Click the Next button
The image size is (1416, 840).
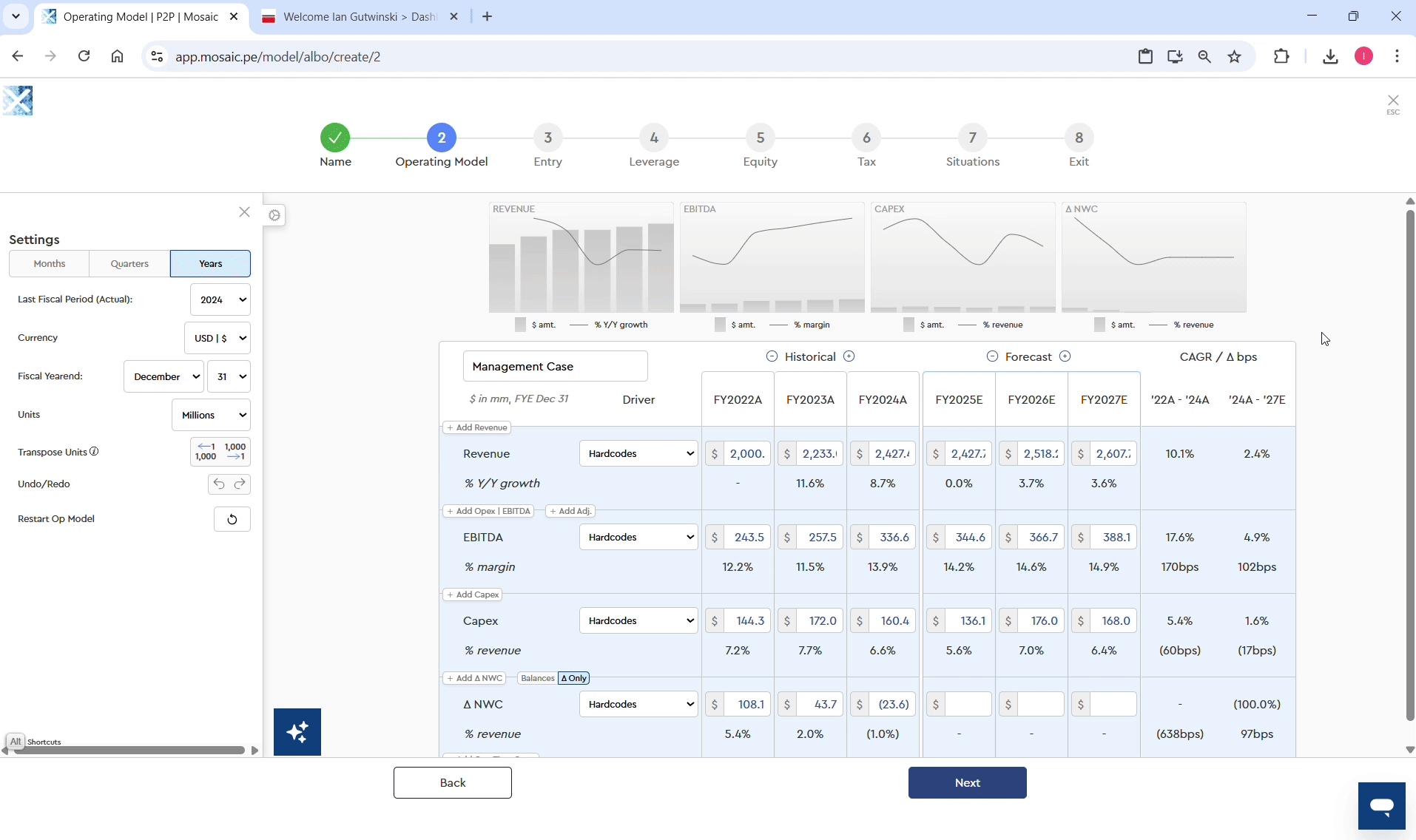coord(967,783)
